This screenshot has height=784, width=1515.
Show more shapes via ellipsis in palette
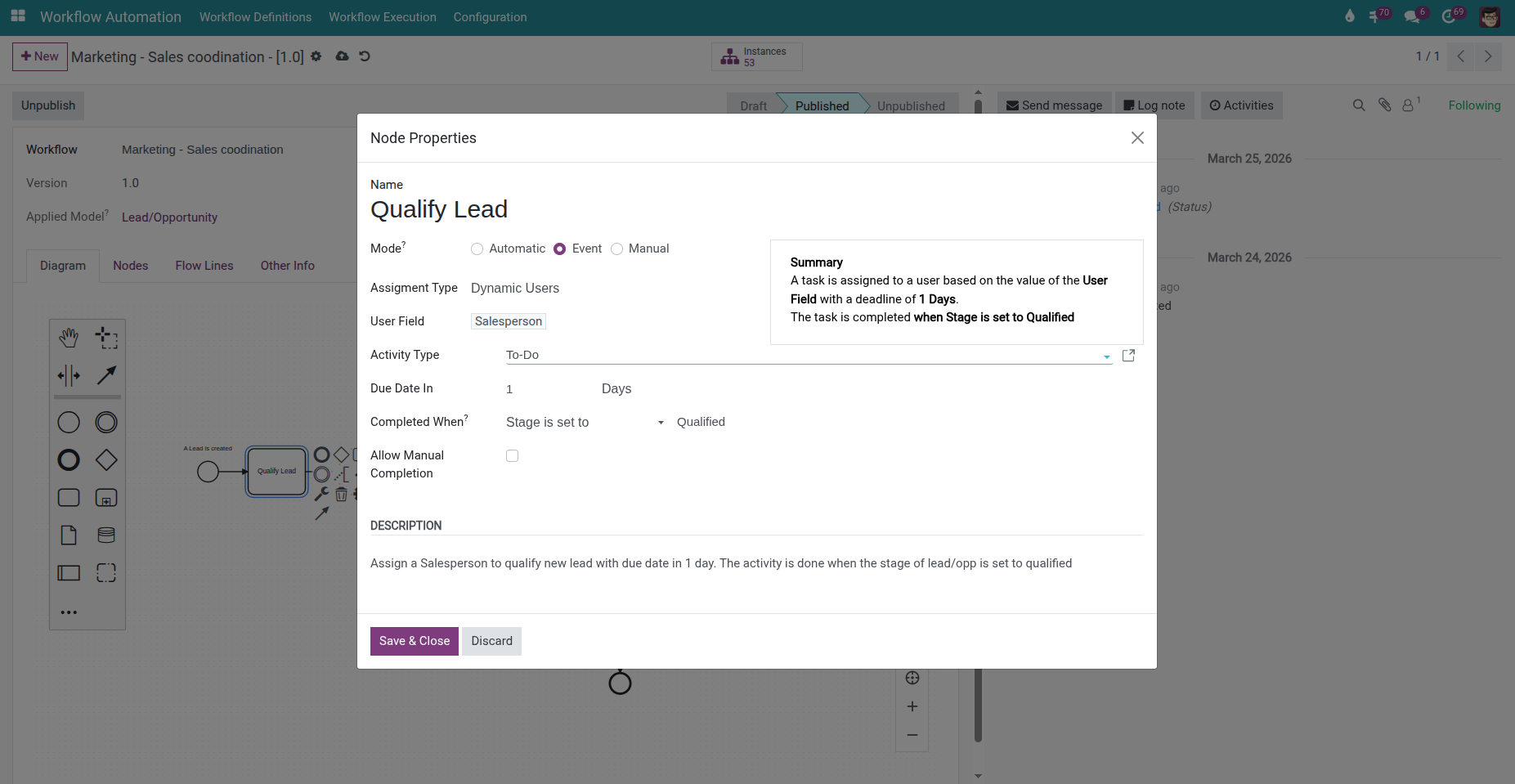tap(69, 612)
